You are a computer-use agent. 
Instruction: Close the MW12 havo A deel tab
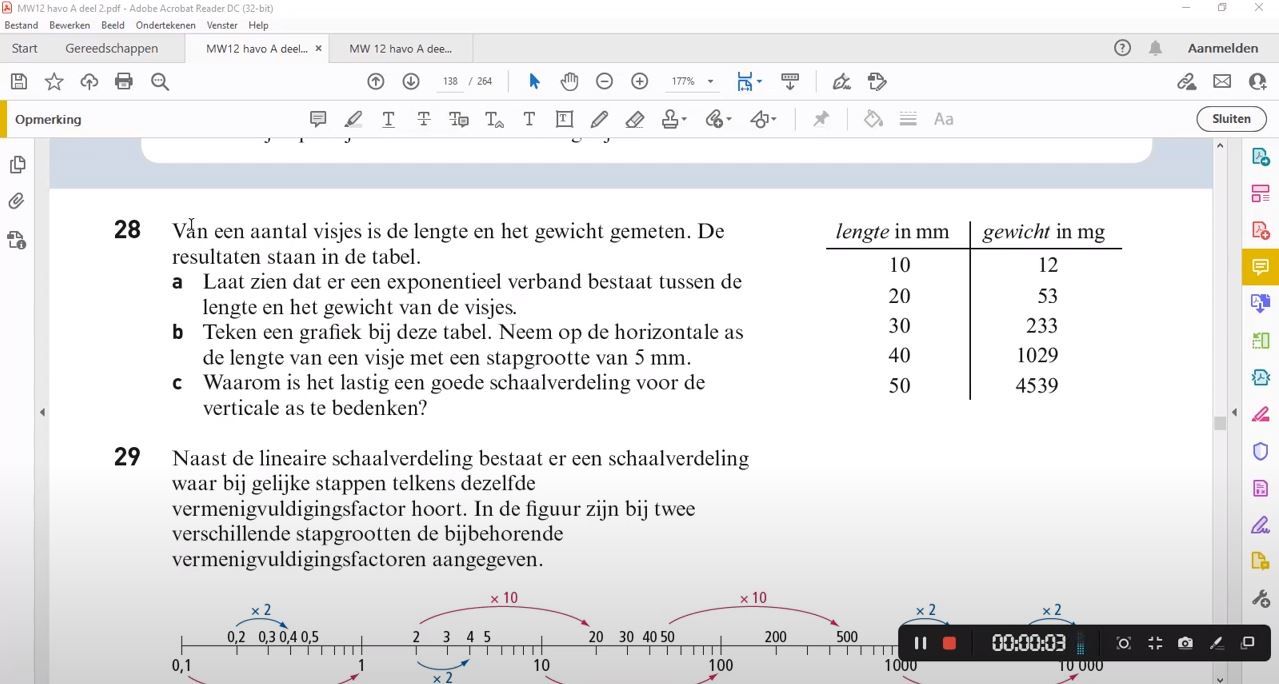[318, 48]
